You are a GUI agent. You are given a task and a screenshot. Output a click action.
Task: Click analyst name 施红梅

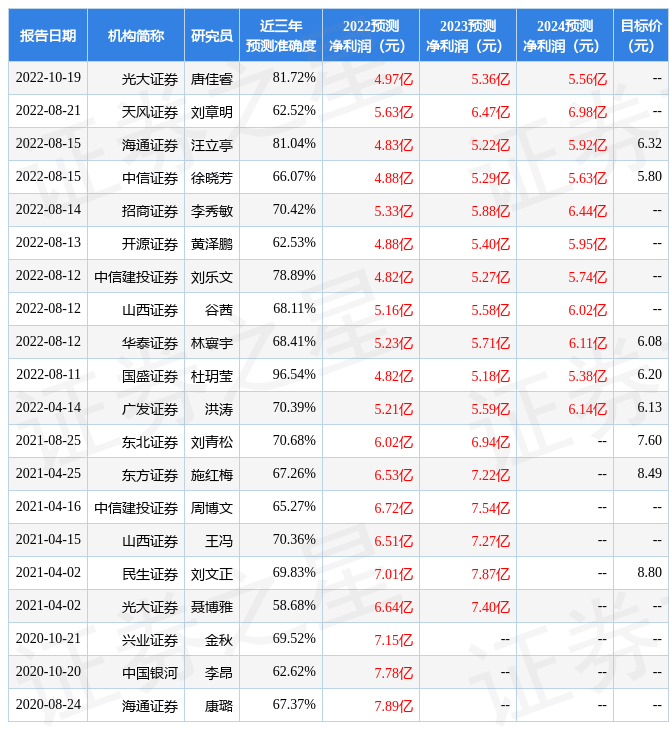212,475
